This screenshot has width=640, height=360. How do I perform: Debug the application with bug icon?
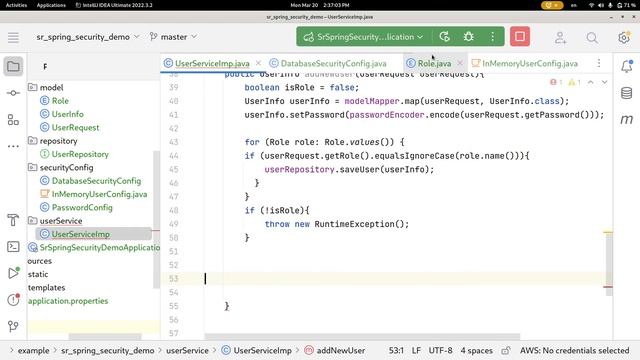coord(469,37)
